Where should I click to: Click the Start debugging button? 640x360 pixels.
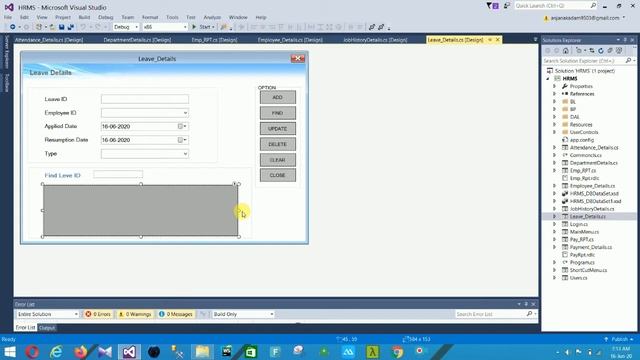point(203,27)
